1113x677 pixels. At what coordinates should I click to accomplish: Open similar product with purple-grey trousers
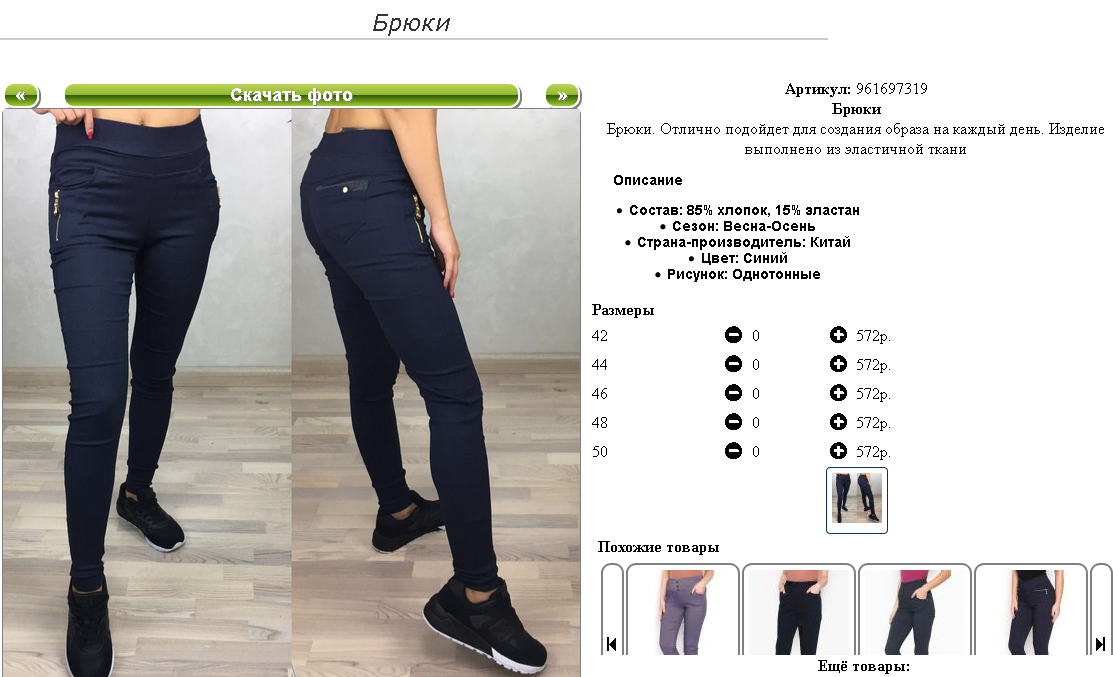tap(683, 611)
